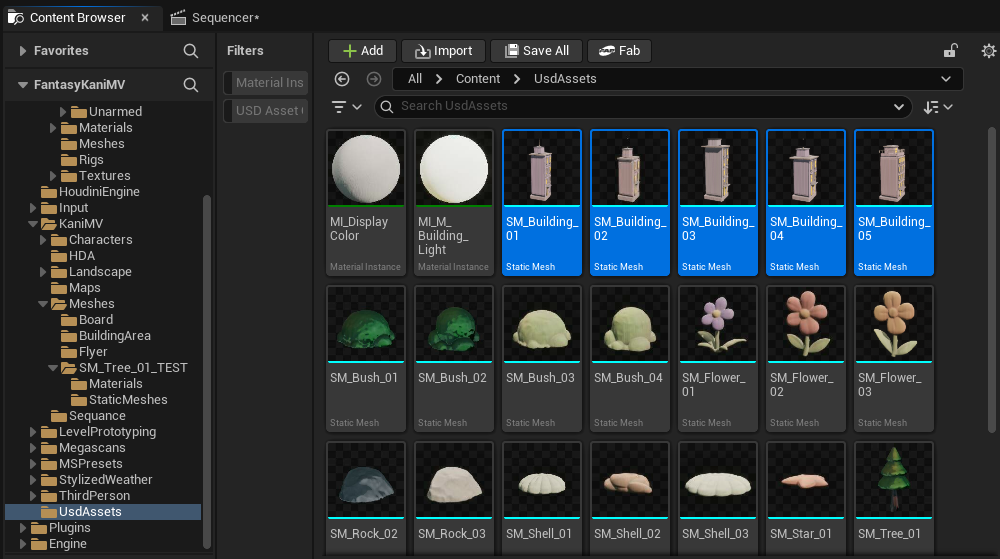Toggle the Material Instance filter
The image size is (1000, 559).
266,83
